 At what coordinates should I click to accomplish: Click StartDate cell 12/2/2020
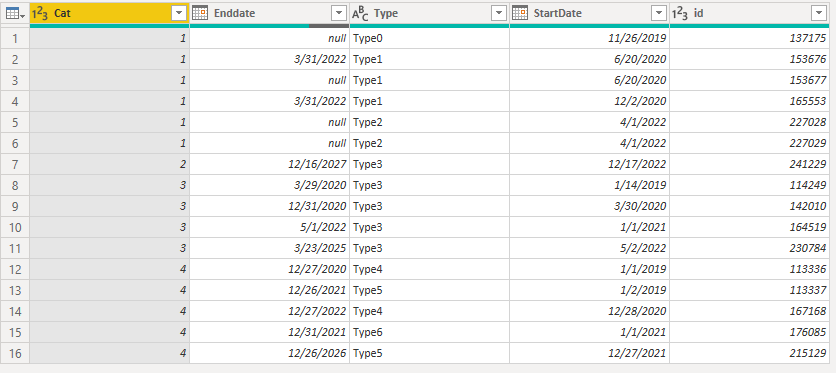589,101
